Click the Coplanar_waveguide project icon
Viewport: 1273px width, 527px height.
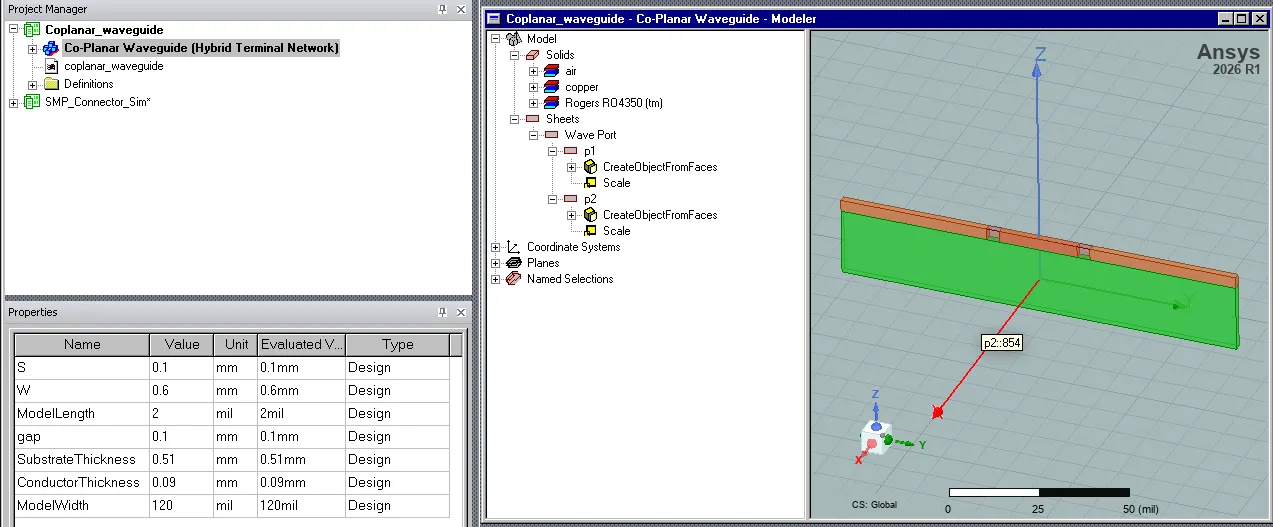pos(32,30)
